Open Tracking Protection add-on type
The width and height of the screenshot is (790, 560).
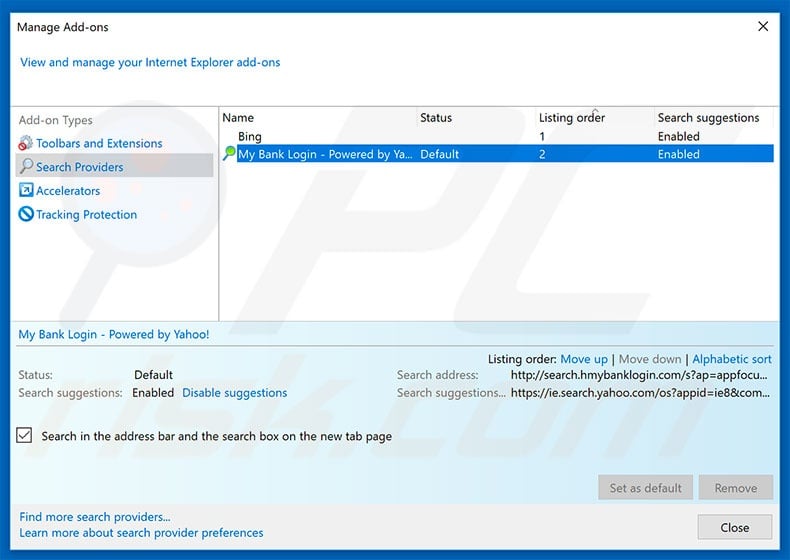(87, 215)
